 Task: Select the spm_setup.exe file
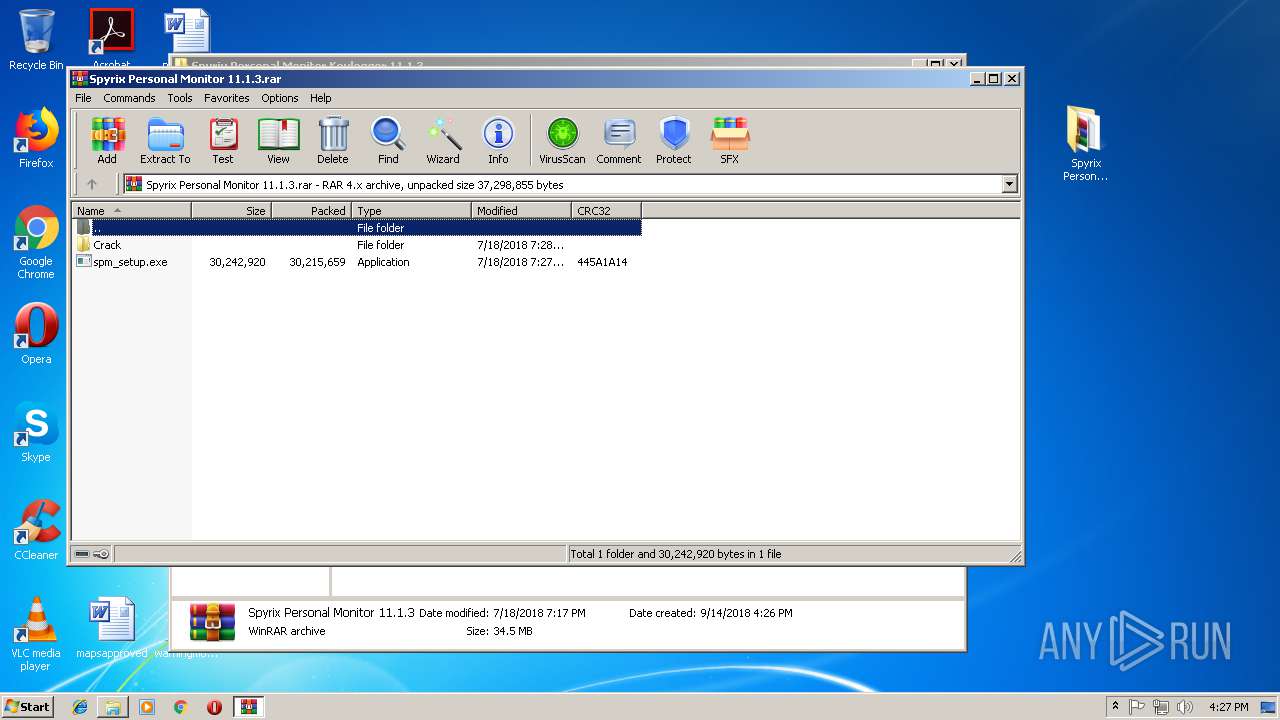coord(357,262)
